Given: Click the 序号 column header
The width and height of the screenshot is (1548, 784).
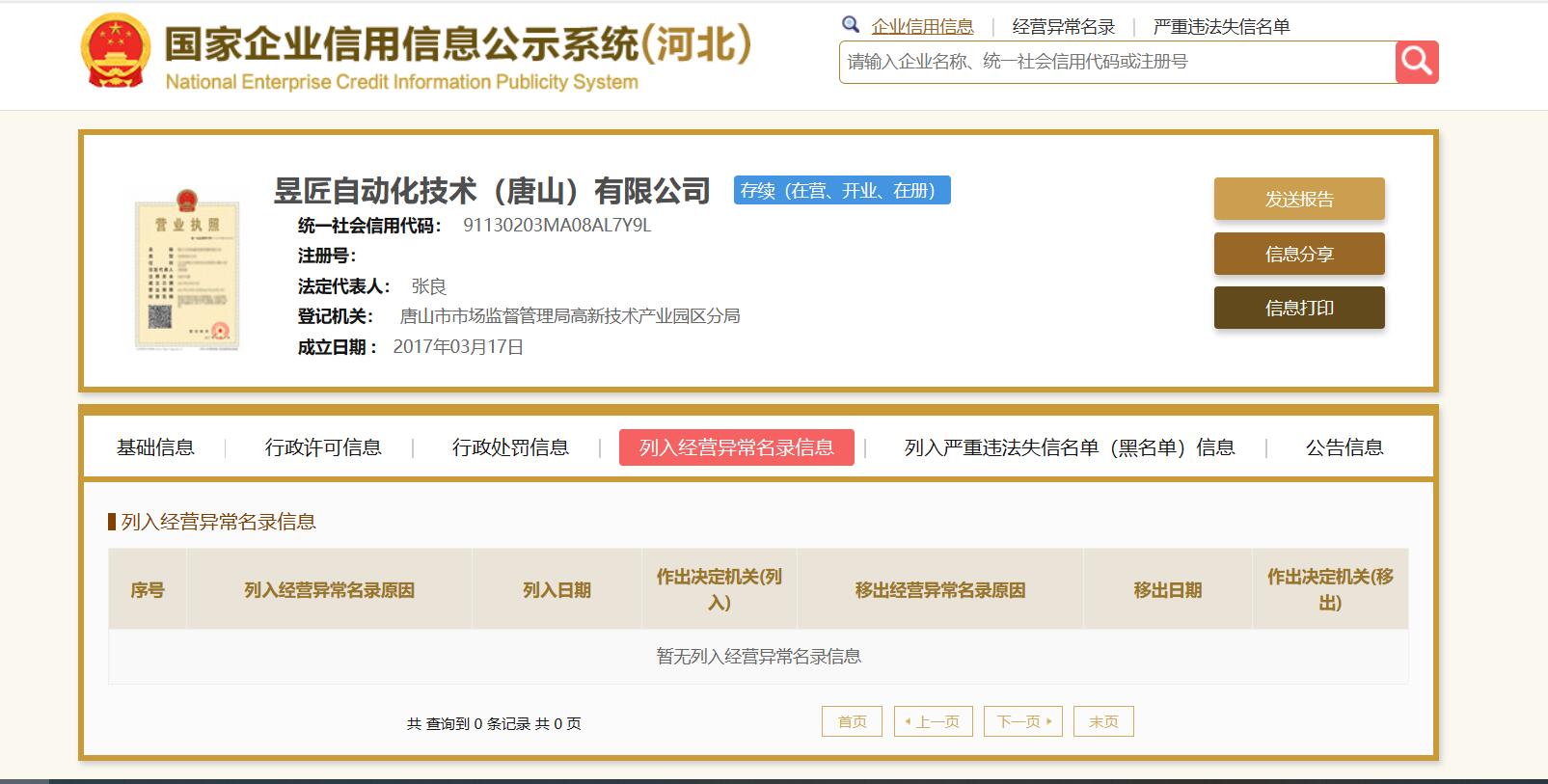Looking at the screenshot, I should click(148, 589).
